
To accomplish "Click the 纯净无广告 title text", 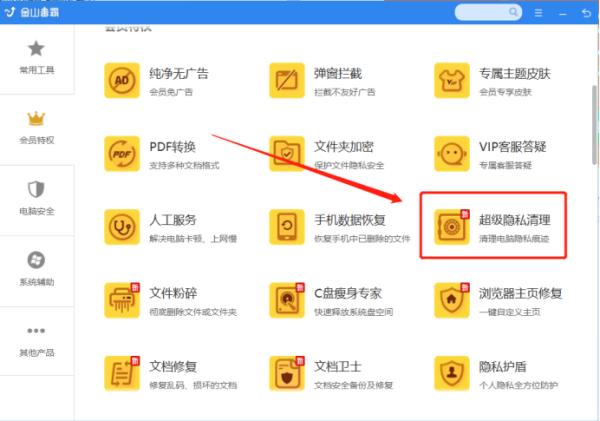I will coord(179,73).
